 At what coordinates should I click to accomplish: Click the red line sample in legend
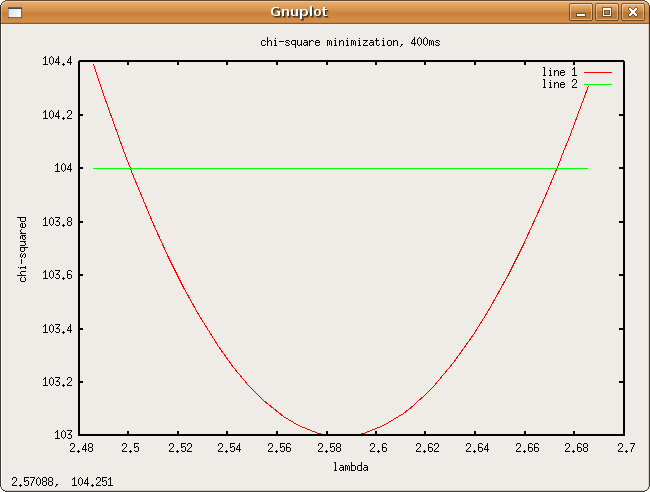598,73
